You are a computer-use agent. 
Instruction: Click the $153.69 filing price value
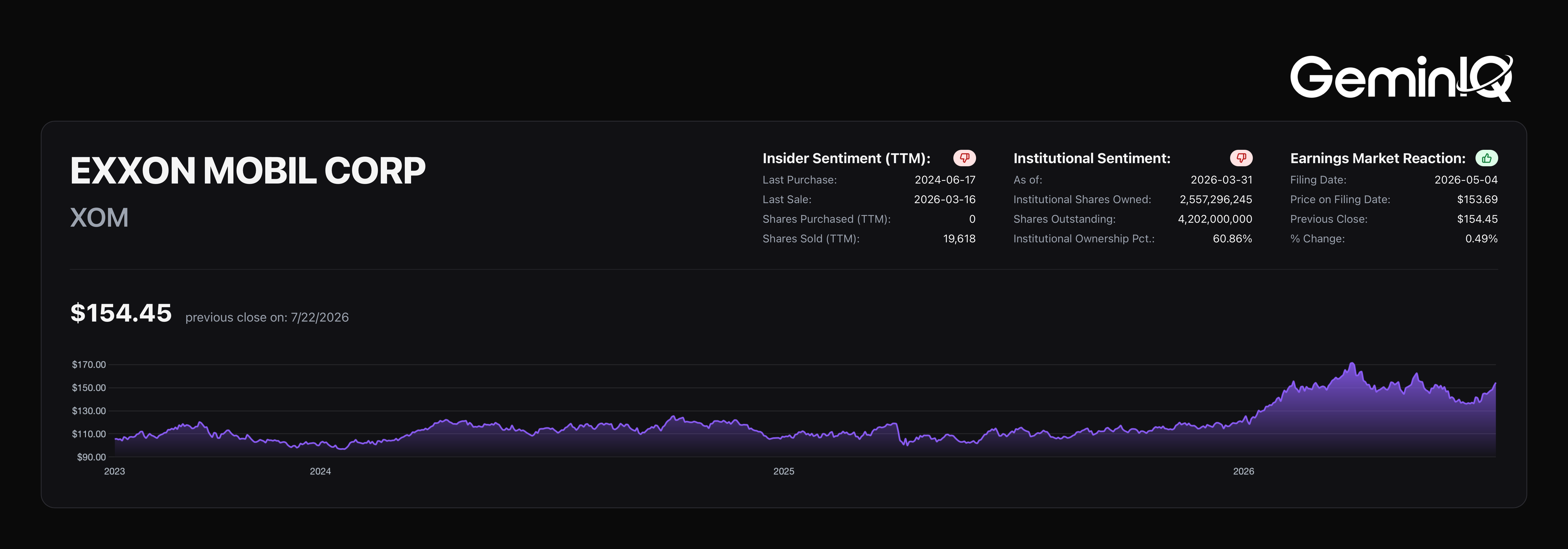click(1477, 200)
